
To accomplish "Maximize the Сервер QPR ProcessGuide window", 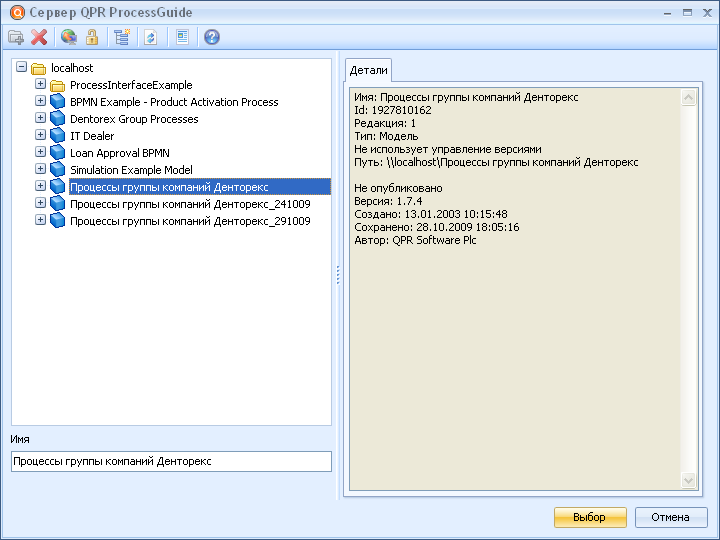I will (687, 12).
